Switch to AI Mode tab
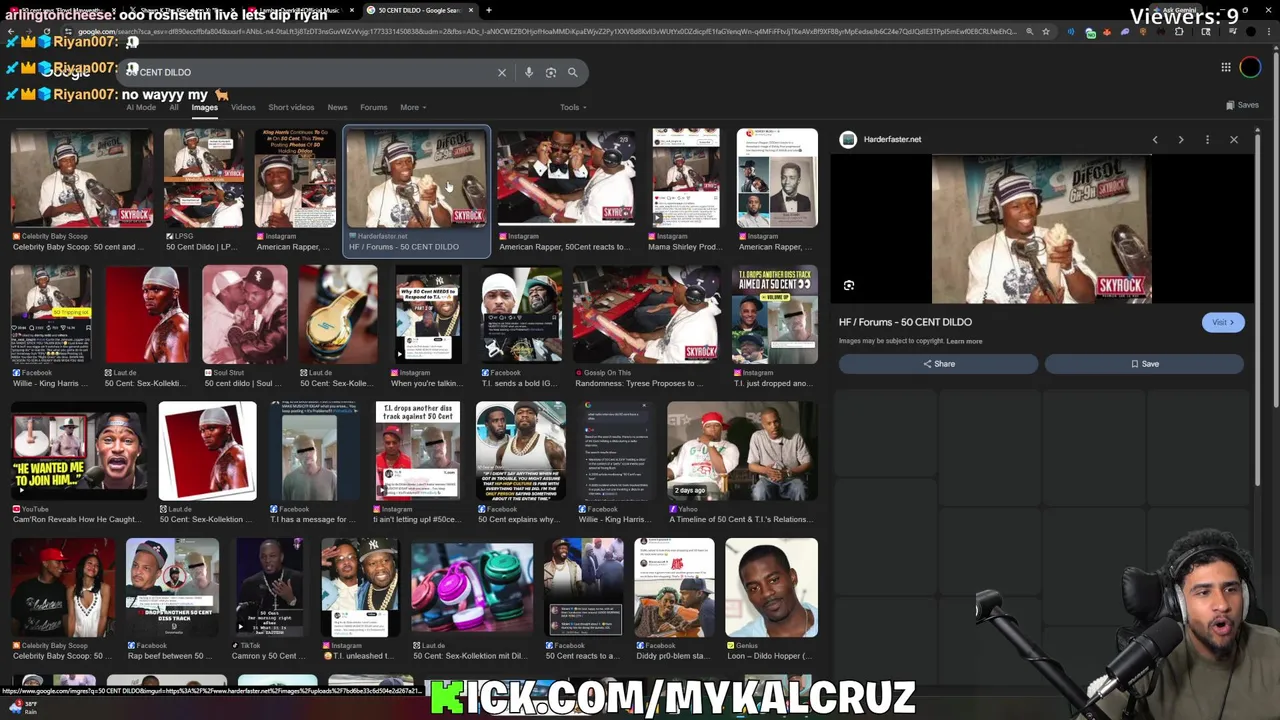Image resolution: width=1280 pixels, height=720 pixels. pos(141,107)
